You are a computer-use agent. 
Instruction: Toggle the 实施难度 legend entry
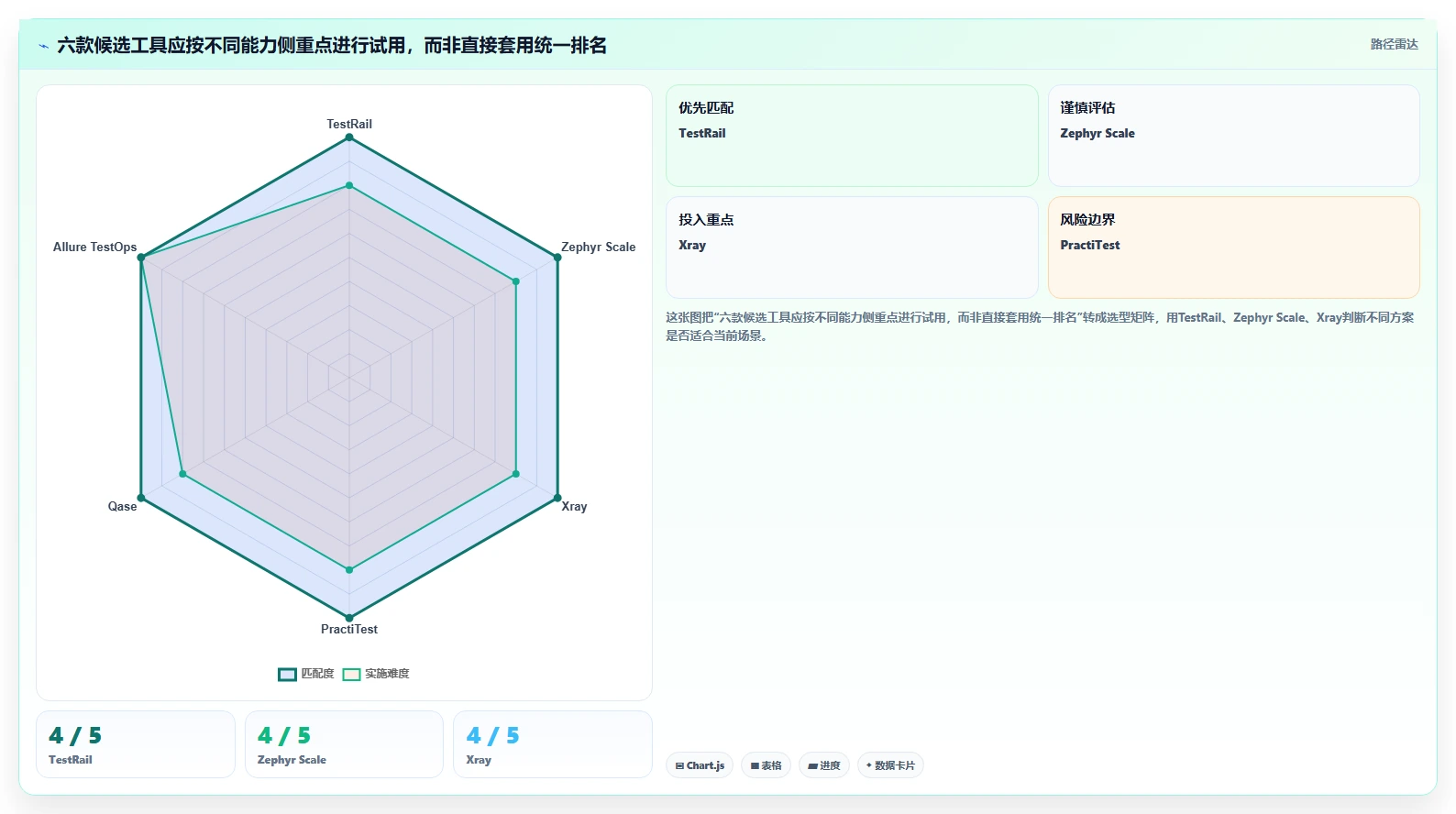[x=376, y=674]
